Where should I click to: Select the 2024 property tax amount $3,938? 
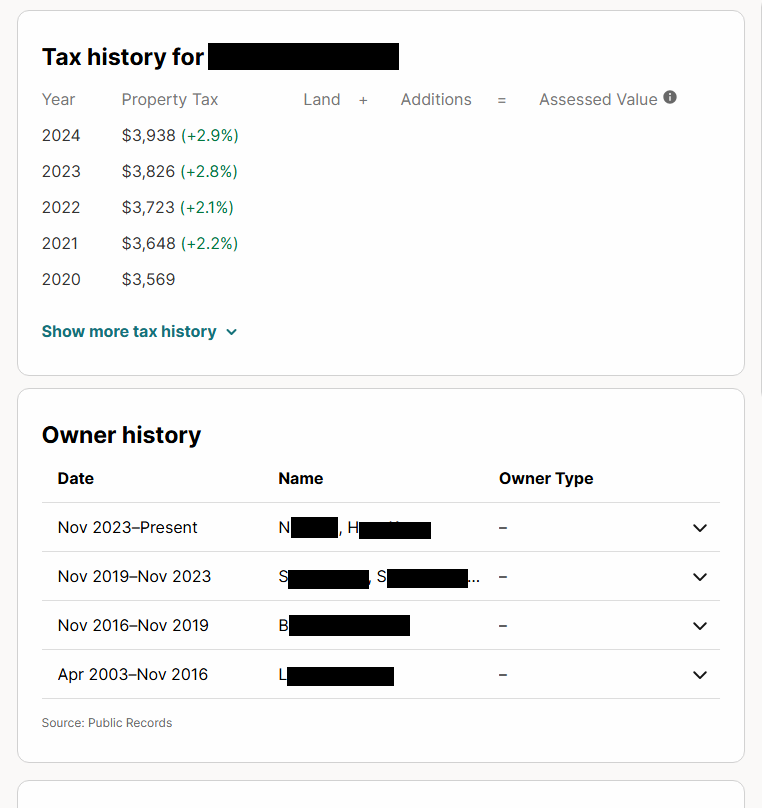(149, 136)
